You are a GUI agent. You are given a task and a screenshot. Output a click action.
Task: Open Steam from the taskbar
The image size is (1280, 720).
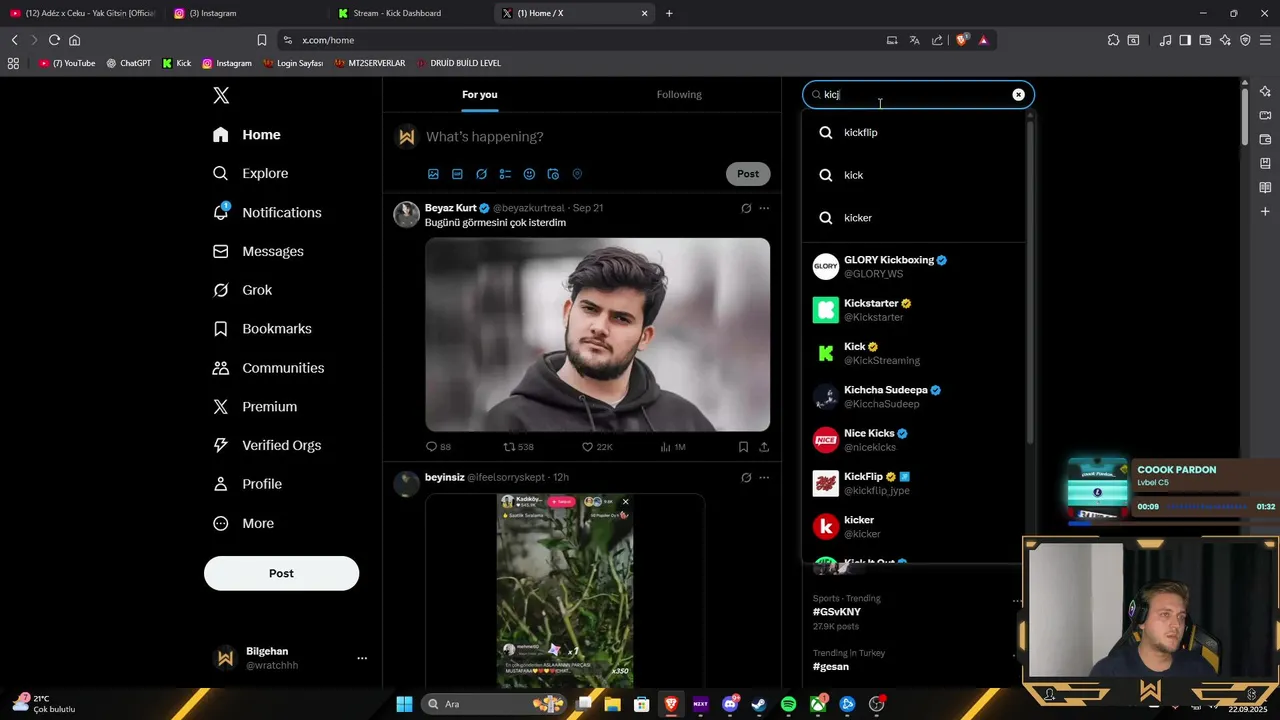point(759,704)
